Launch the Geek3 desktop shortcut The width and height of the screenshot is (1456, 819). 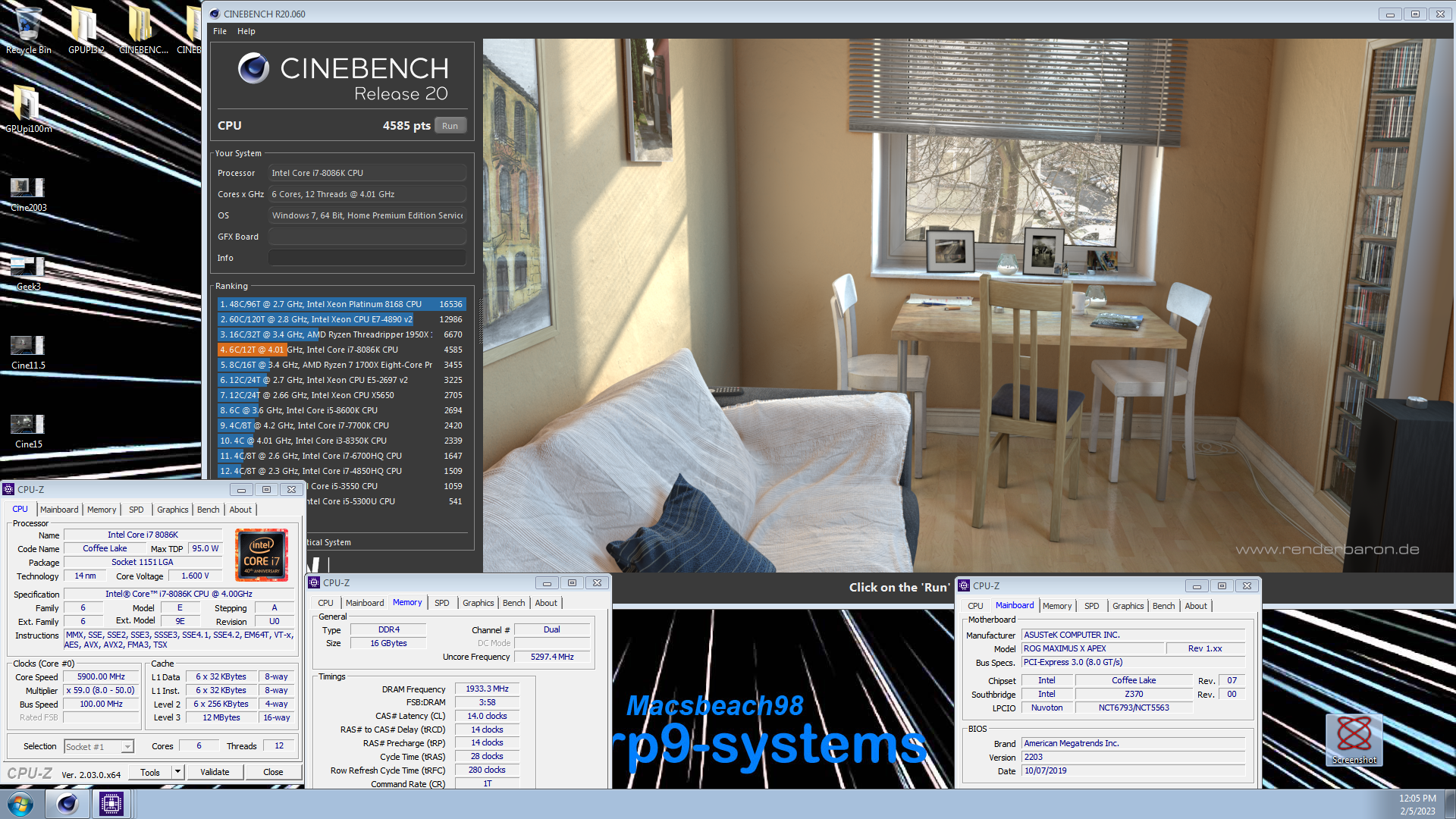(28, 274)
